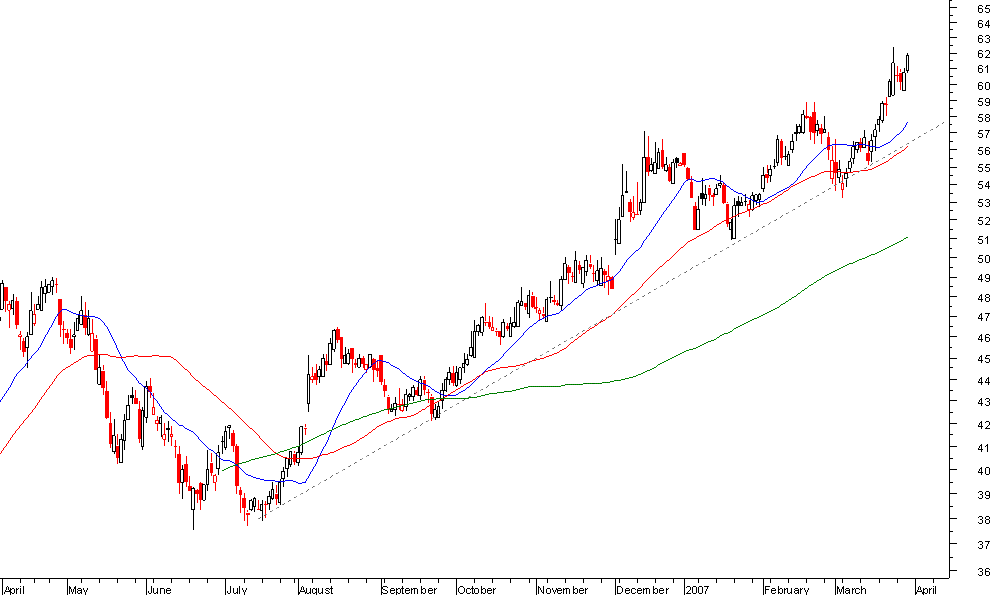Select the November month label
Screen dimensions: 994x595
tap(563, 589)
